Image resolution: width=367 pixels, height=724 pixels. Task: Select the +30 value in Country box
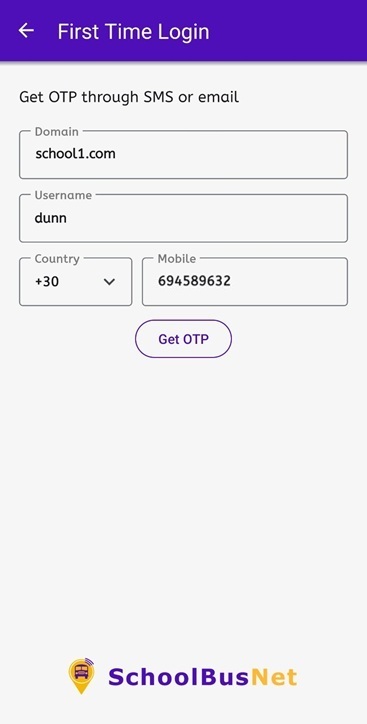tap(47, 281)
